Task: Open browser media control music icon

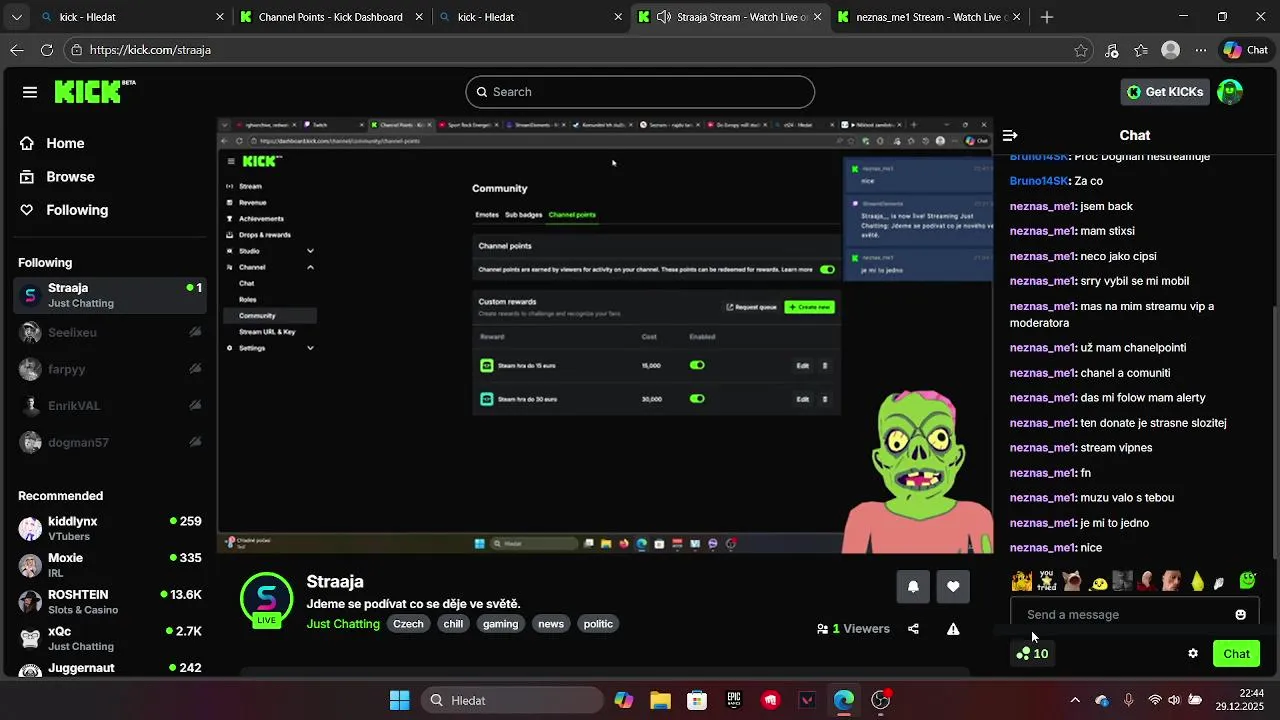Action: pos(1111,50)
